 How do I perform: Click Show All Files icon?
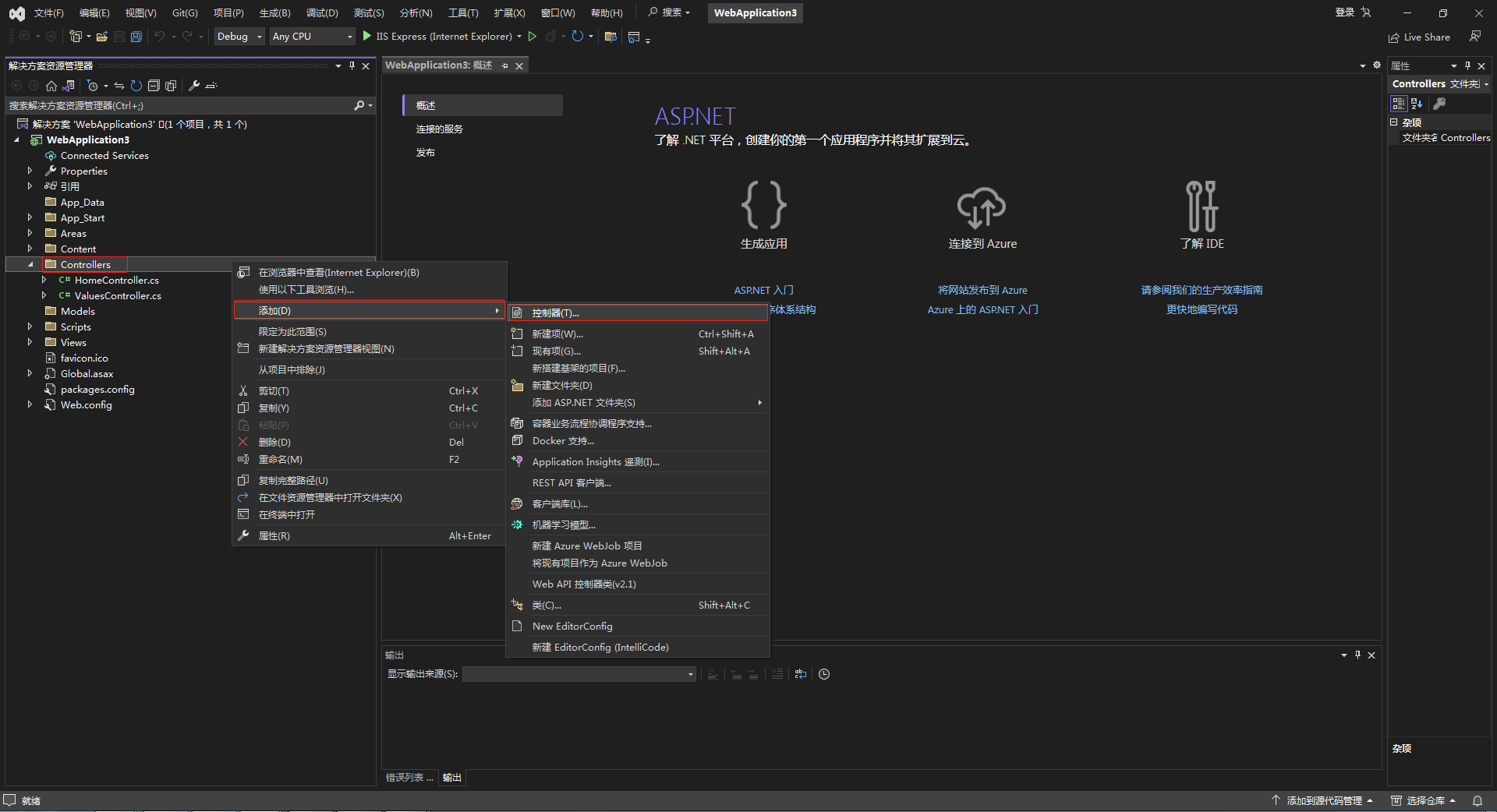[171, 86]
